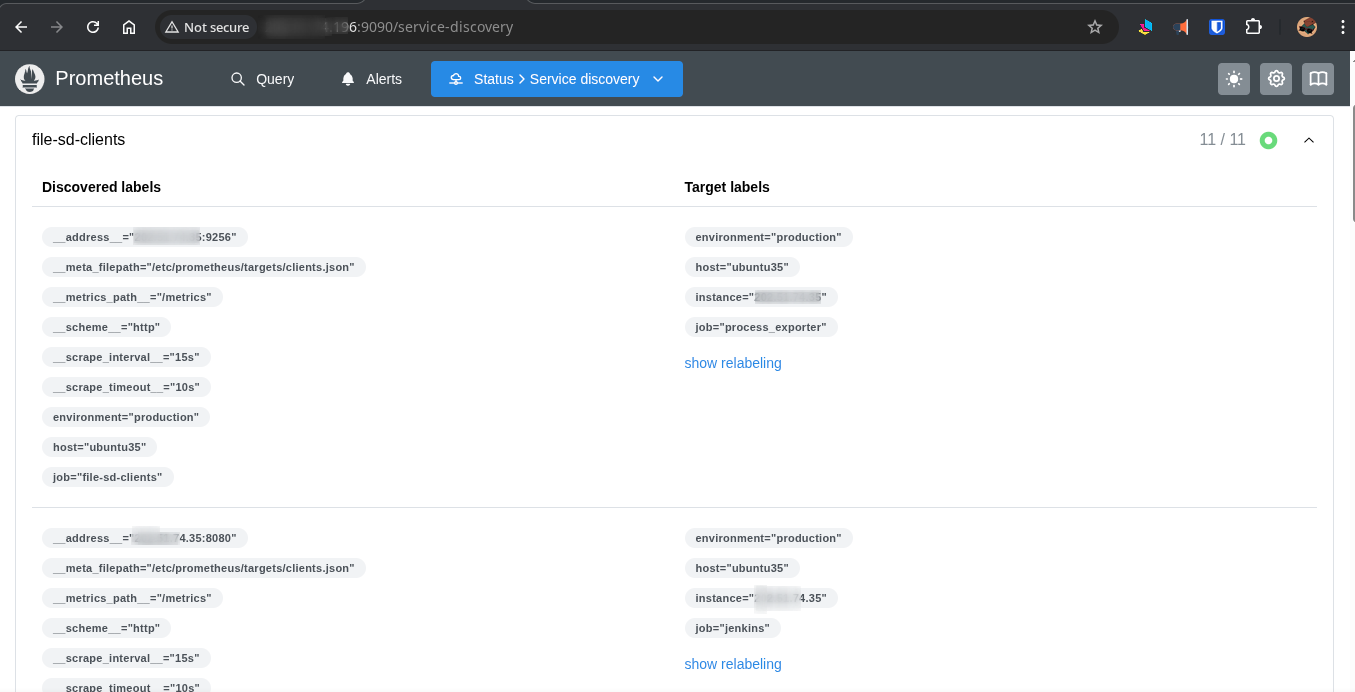The height and width of the screenshot is (692, 1355).
Task: Select the Query search icon
Action: pos(237,78)
